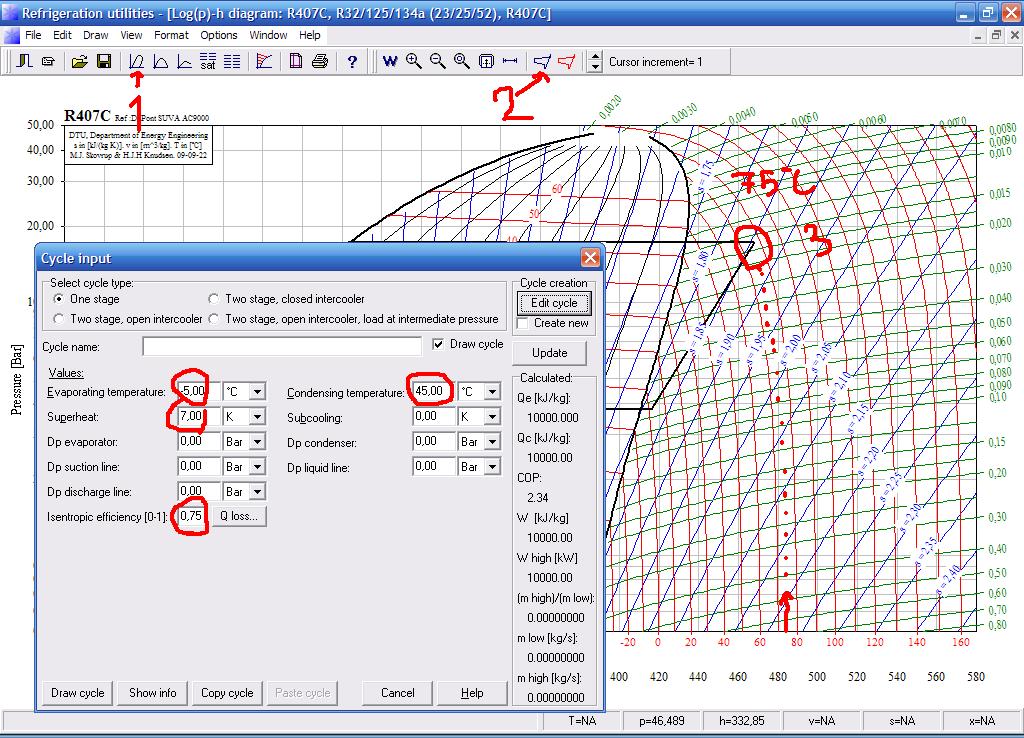1024x738 pixels.
Task: Toggle the 'Draw cycle' checkbox
Action: pos(438,344)
